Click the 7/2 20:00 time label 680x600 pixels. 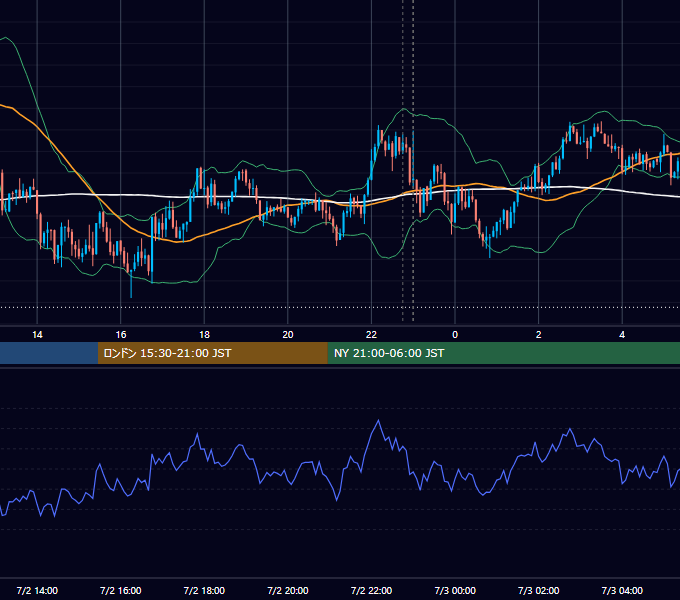pos(288,590)
